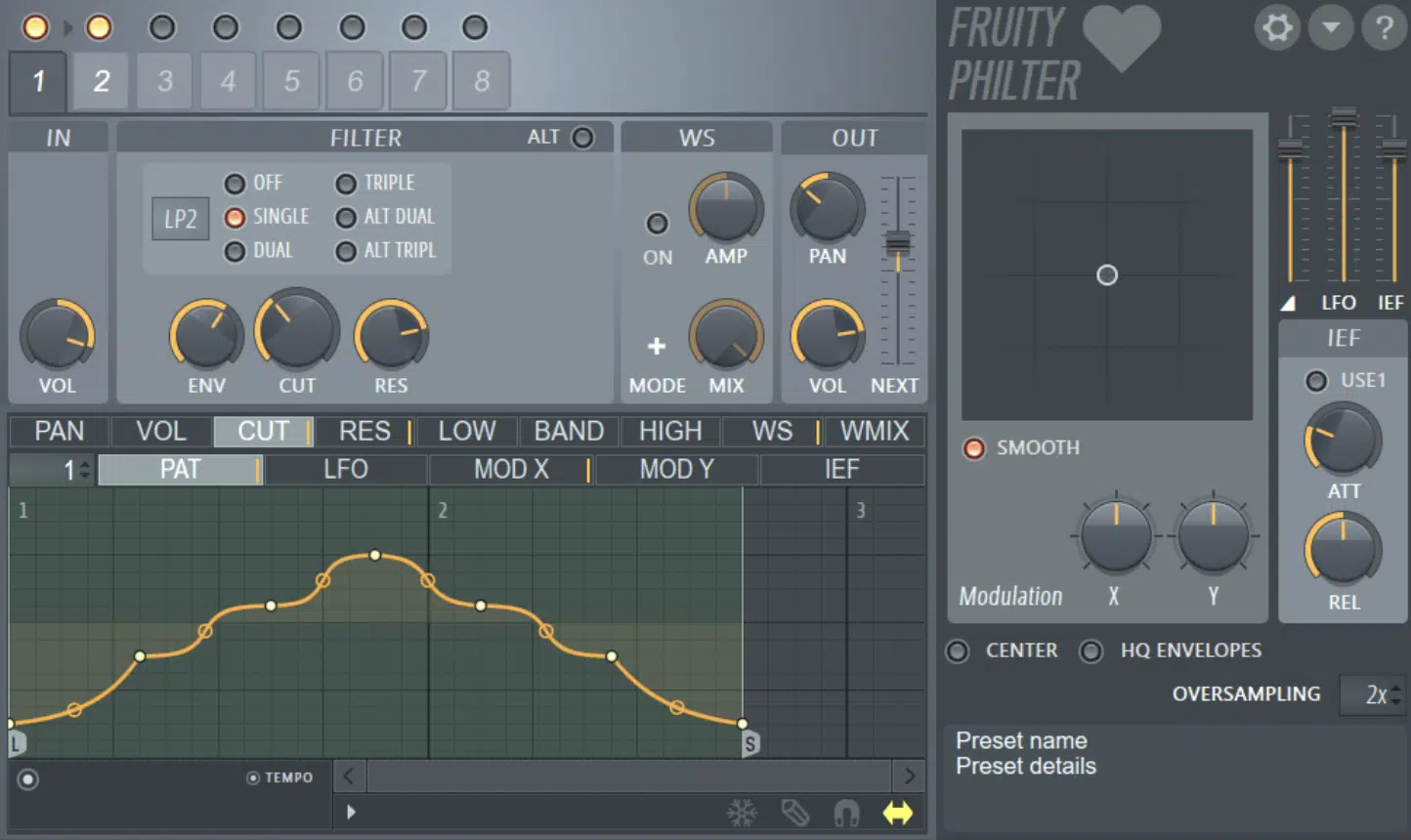Click the waveshaper MIX knob
1411x840 pixels.
click(x=726, y=335)
